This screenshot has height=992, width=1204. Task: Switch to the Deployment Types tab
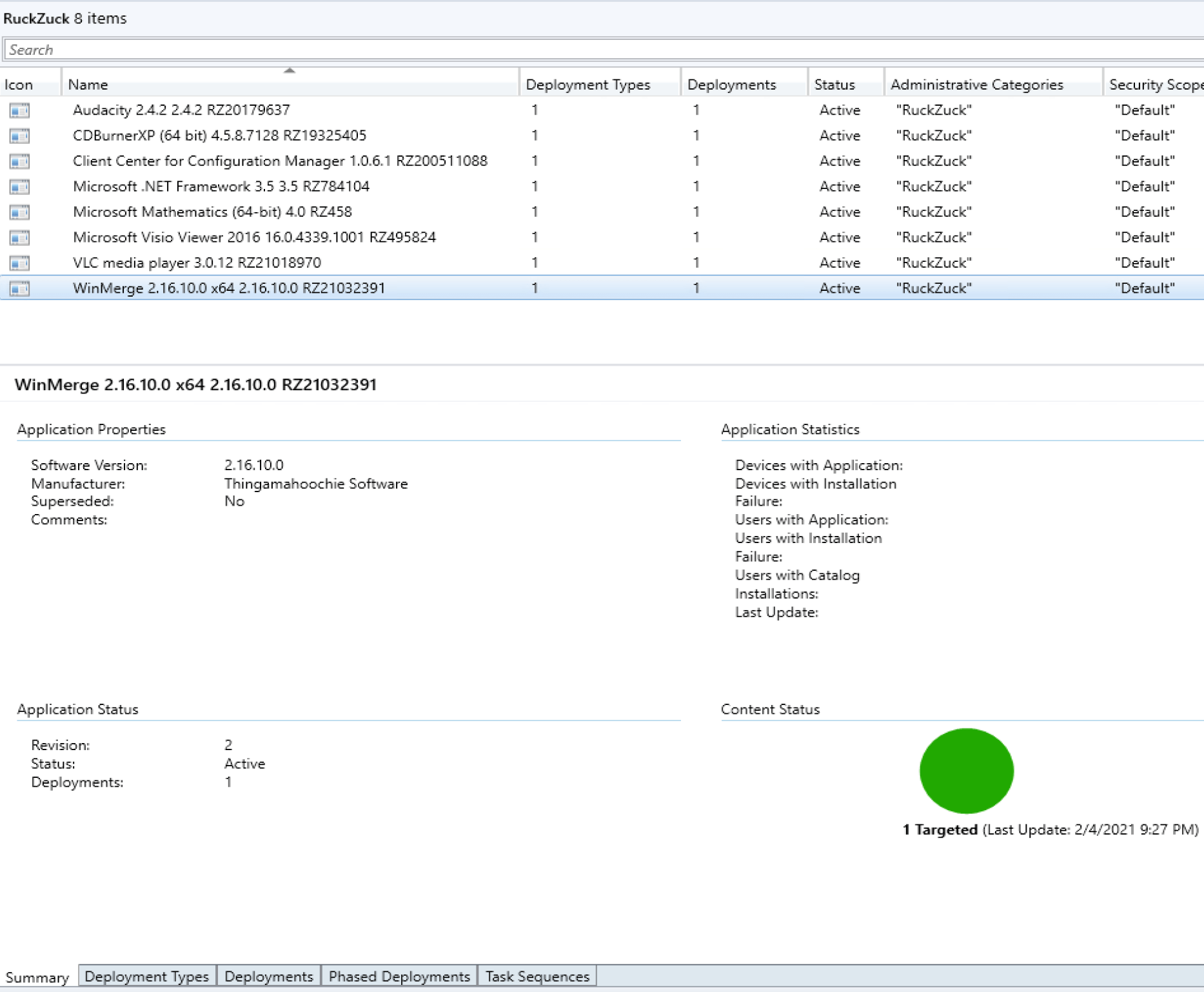(x=146, y=976)
